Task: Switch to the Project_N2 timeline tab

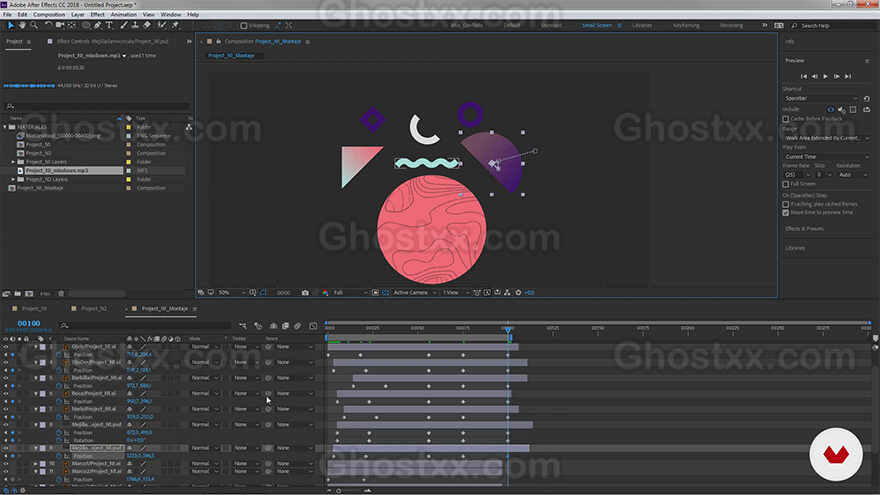Action: pyautogui.click(x=94, y=309)
